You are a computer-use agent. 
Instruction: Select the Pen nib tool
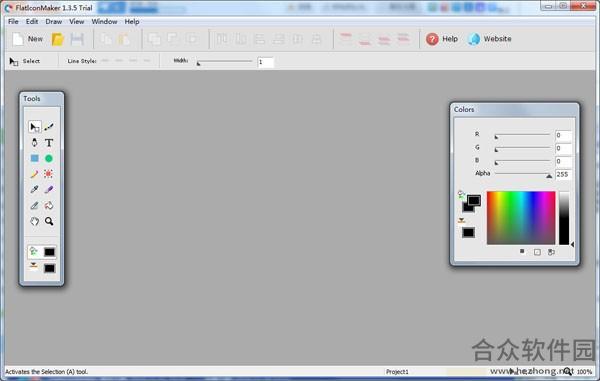tap(34, 143)
